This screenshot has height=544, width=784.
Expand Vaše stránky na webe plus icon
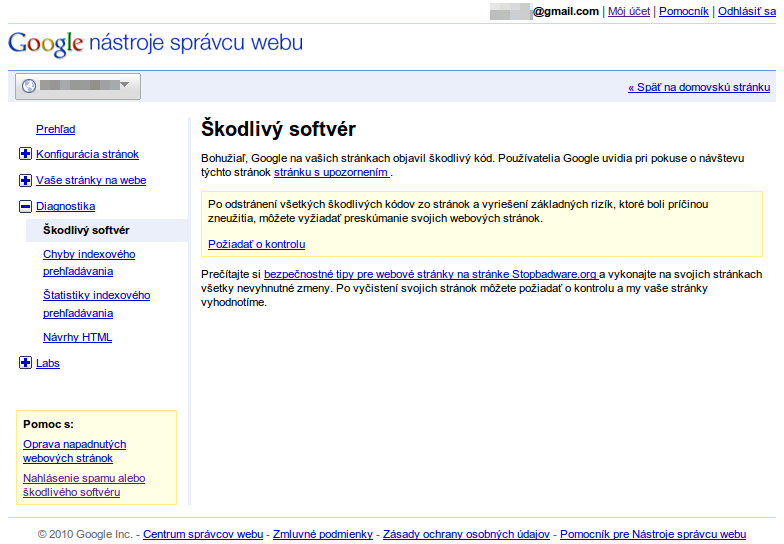tap(26, 180)
